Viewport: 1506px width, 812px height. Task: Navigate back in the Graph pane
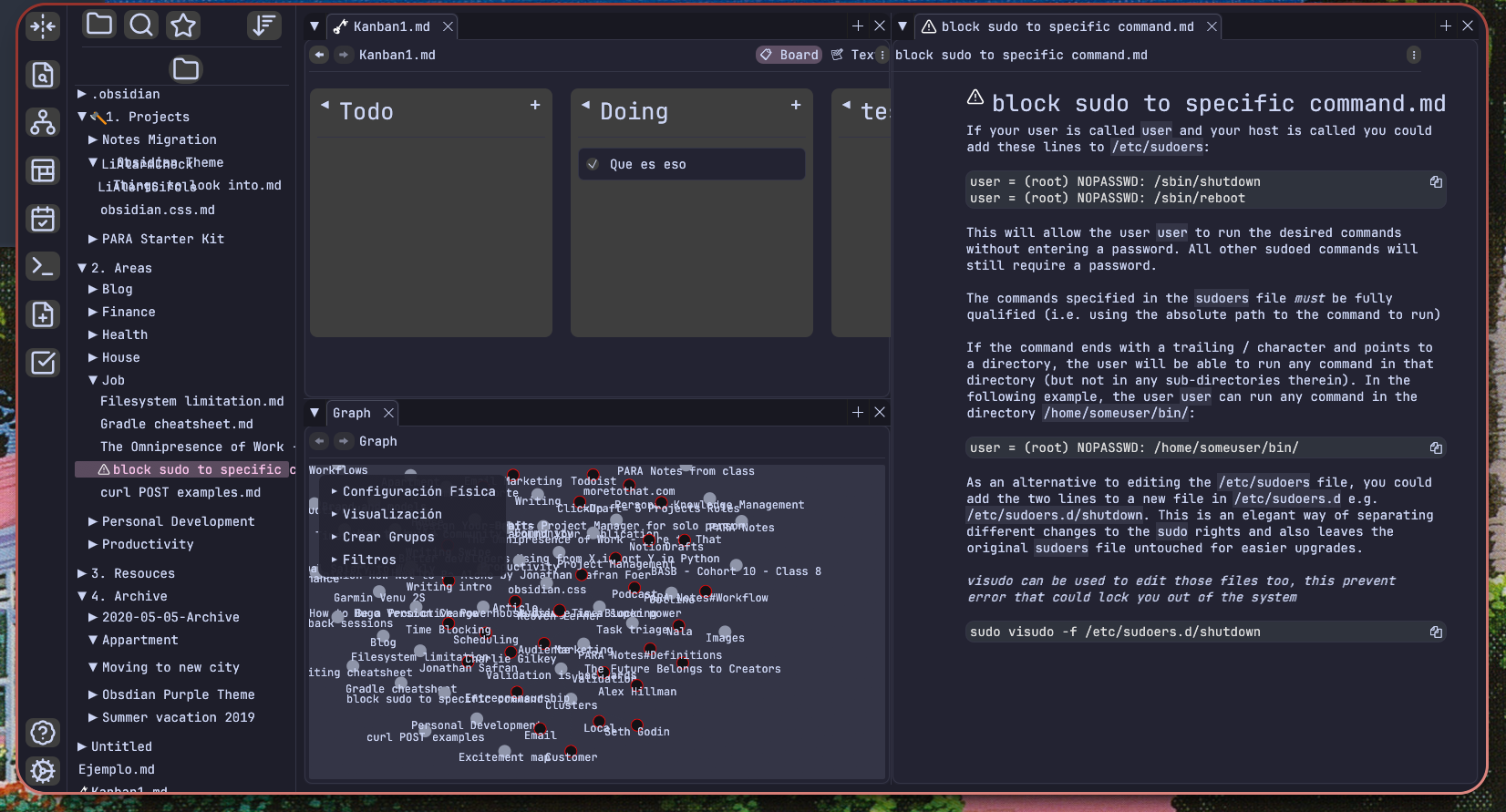pos(319,441)
